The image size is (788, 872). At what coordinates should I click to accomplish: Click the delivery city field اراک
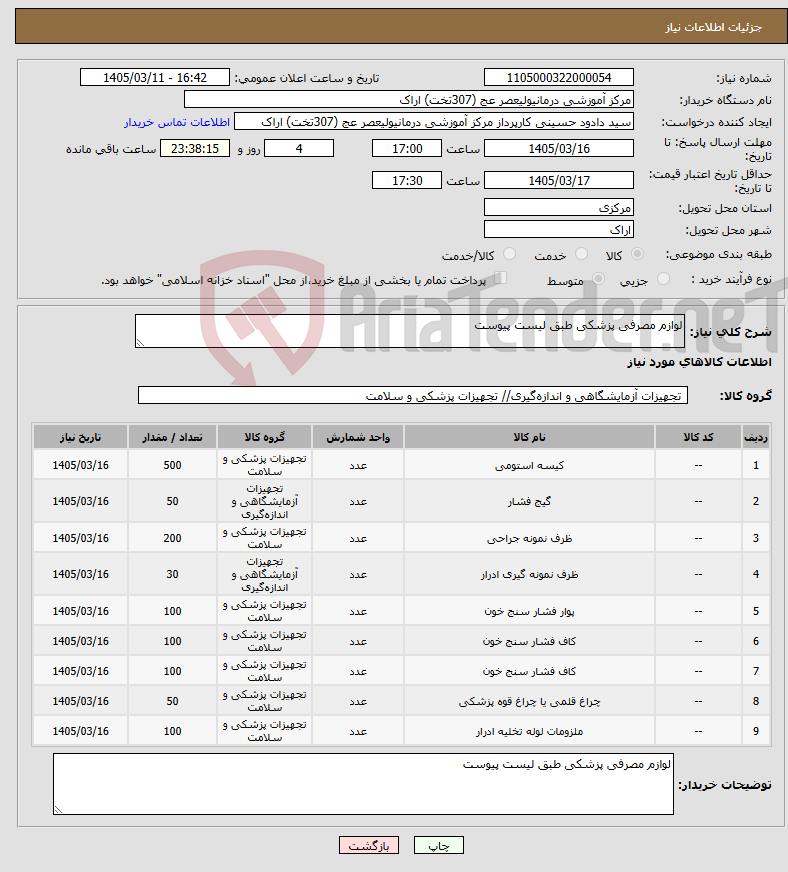click(559, 229)
